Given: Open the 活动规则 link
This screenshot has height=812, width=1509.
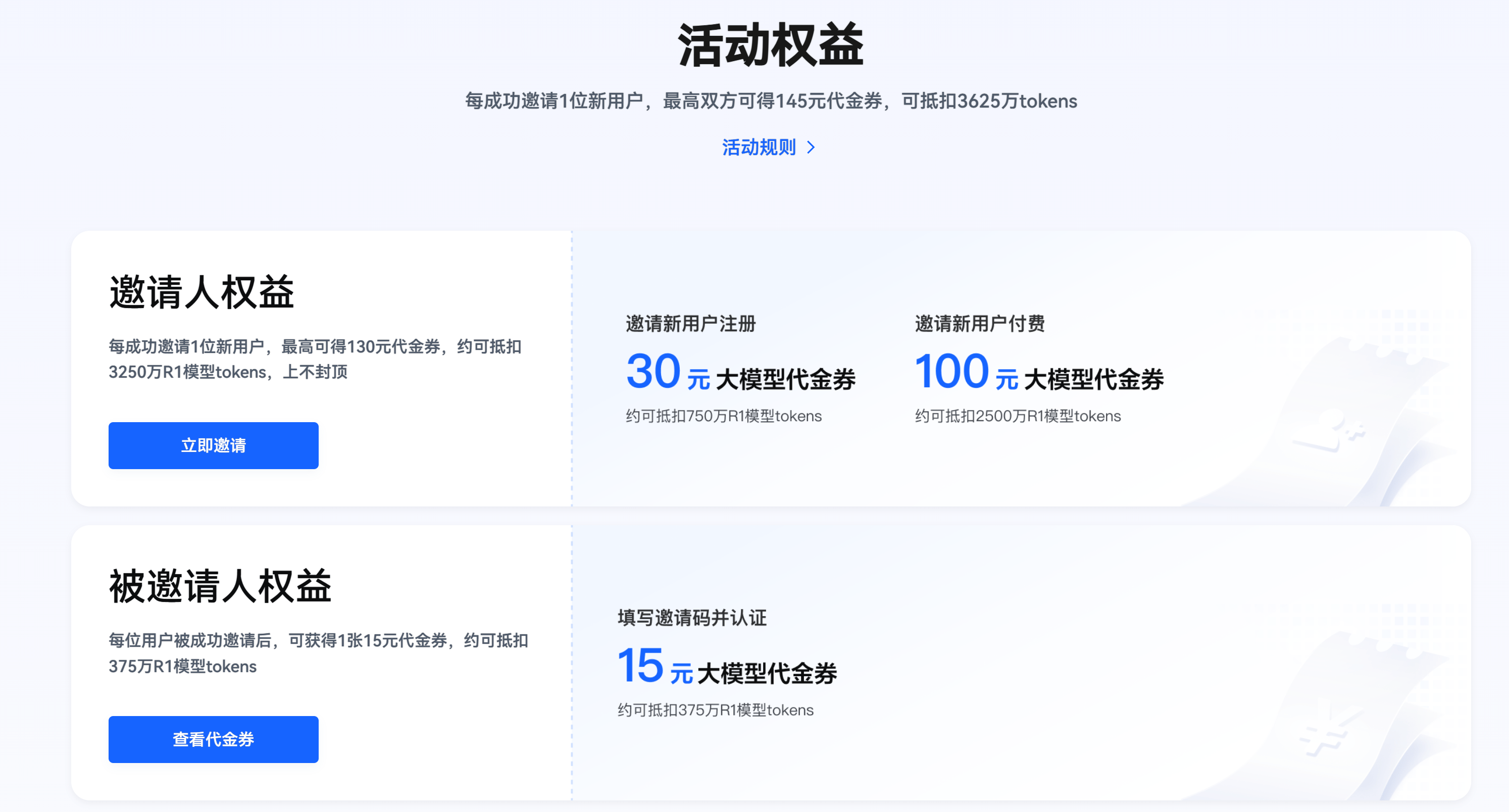Looking at the screenshot, I should (758, 147).
